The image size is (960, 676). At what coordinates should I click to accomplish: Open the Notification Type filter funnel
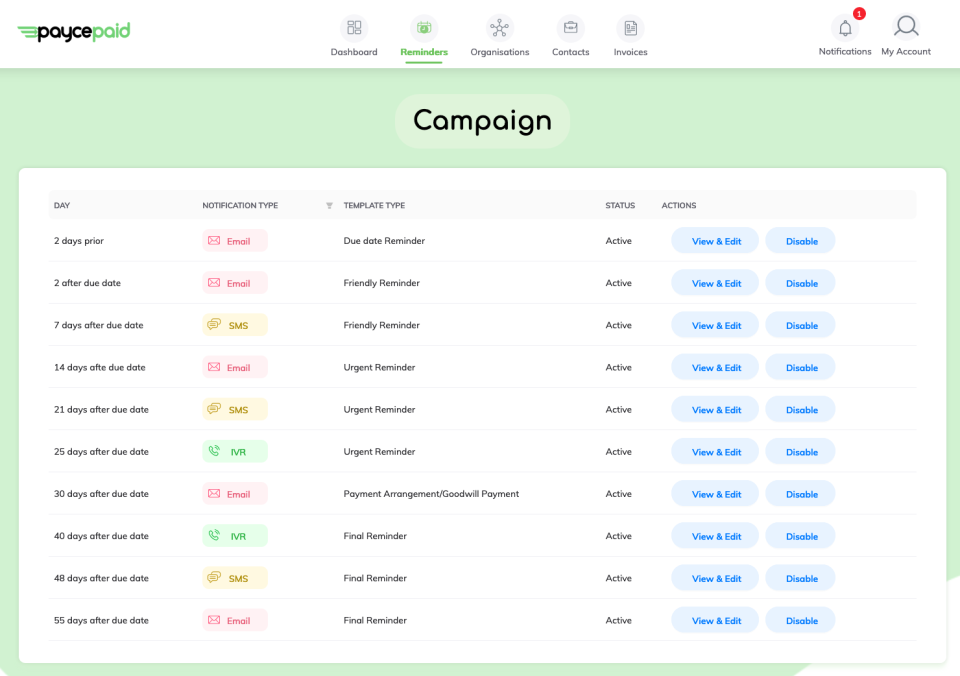click(329, 206)
